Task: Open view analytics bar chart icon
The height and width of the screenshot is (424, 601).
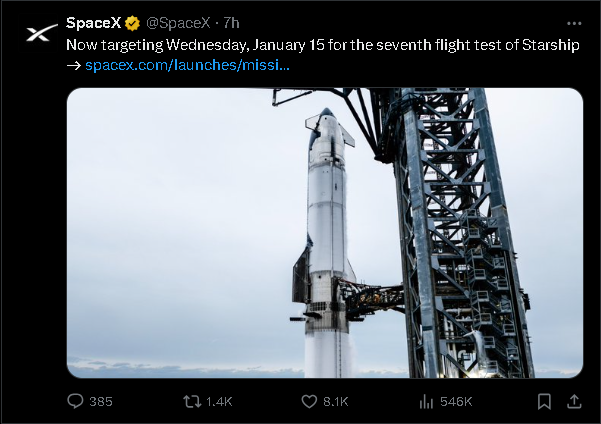Action: point(425,401)
